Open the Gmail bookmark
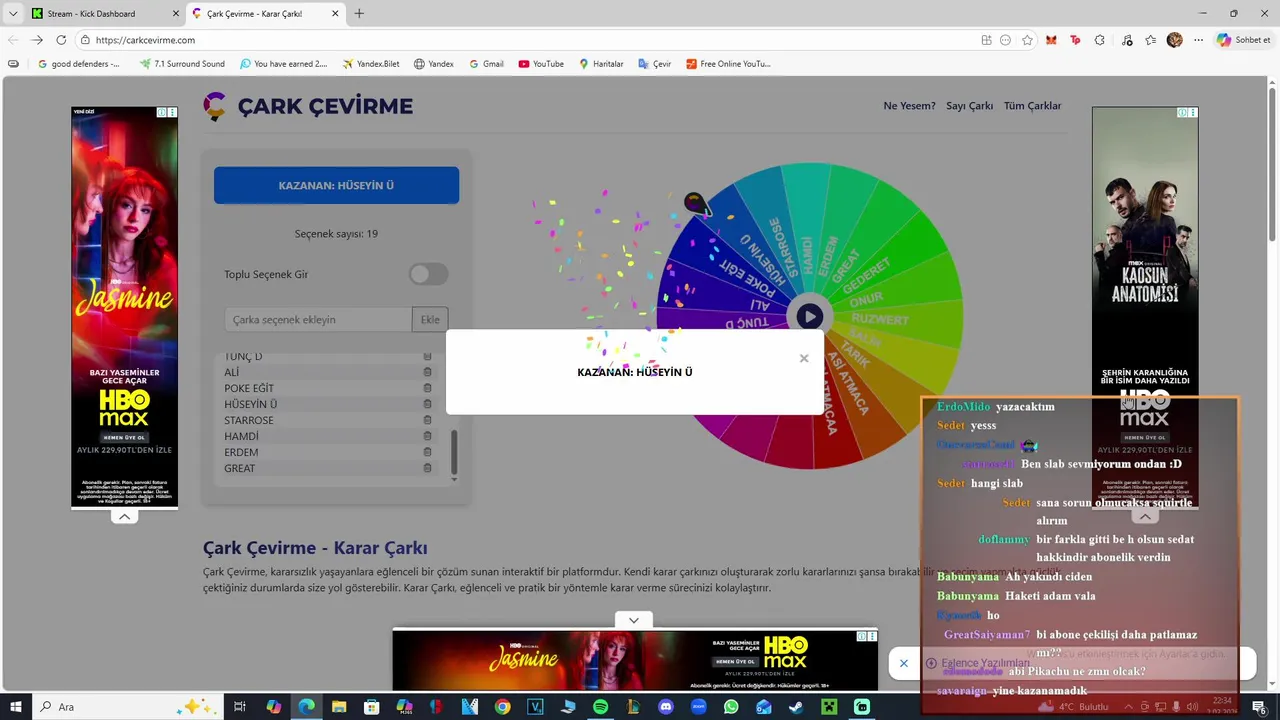 [x=486, y=64]
